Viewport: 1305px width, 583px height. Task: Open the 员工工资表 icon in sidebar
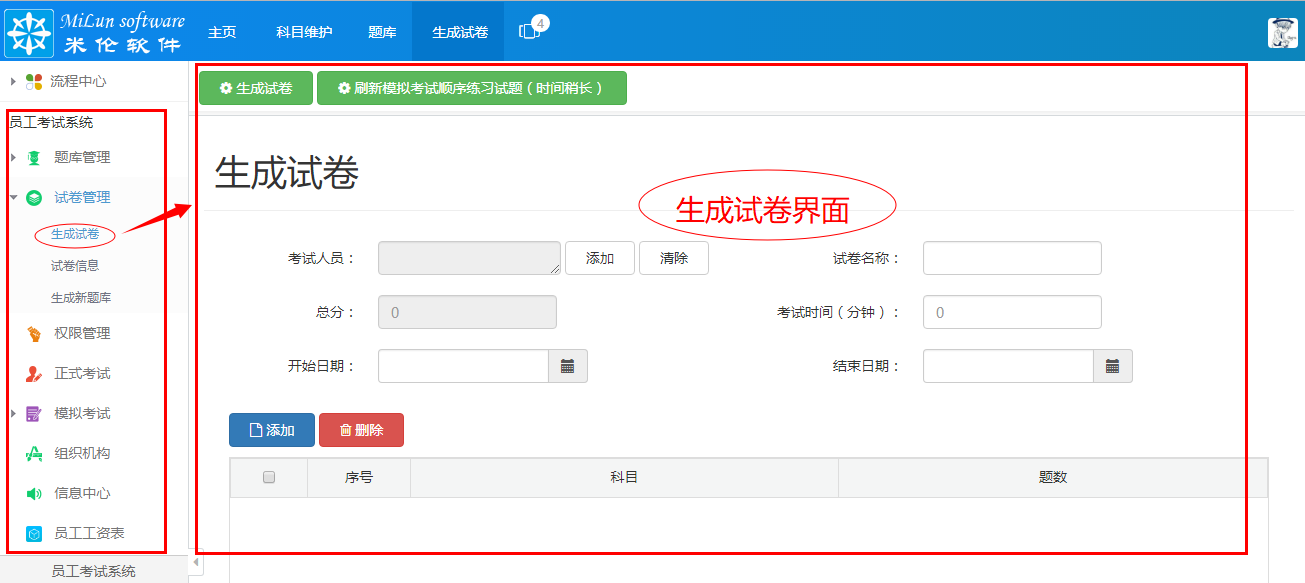pos(33,533)
